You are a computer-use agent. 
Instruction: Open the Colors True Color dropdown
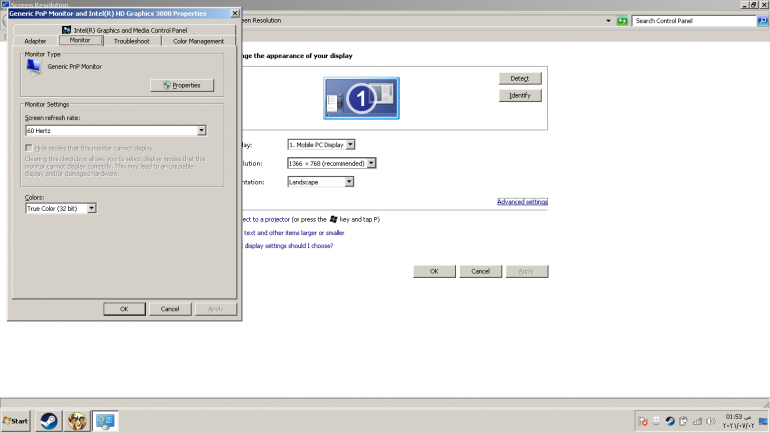pyautogui.click(x=91, y=208)
